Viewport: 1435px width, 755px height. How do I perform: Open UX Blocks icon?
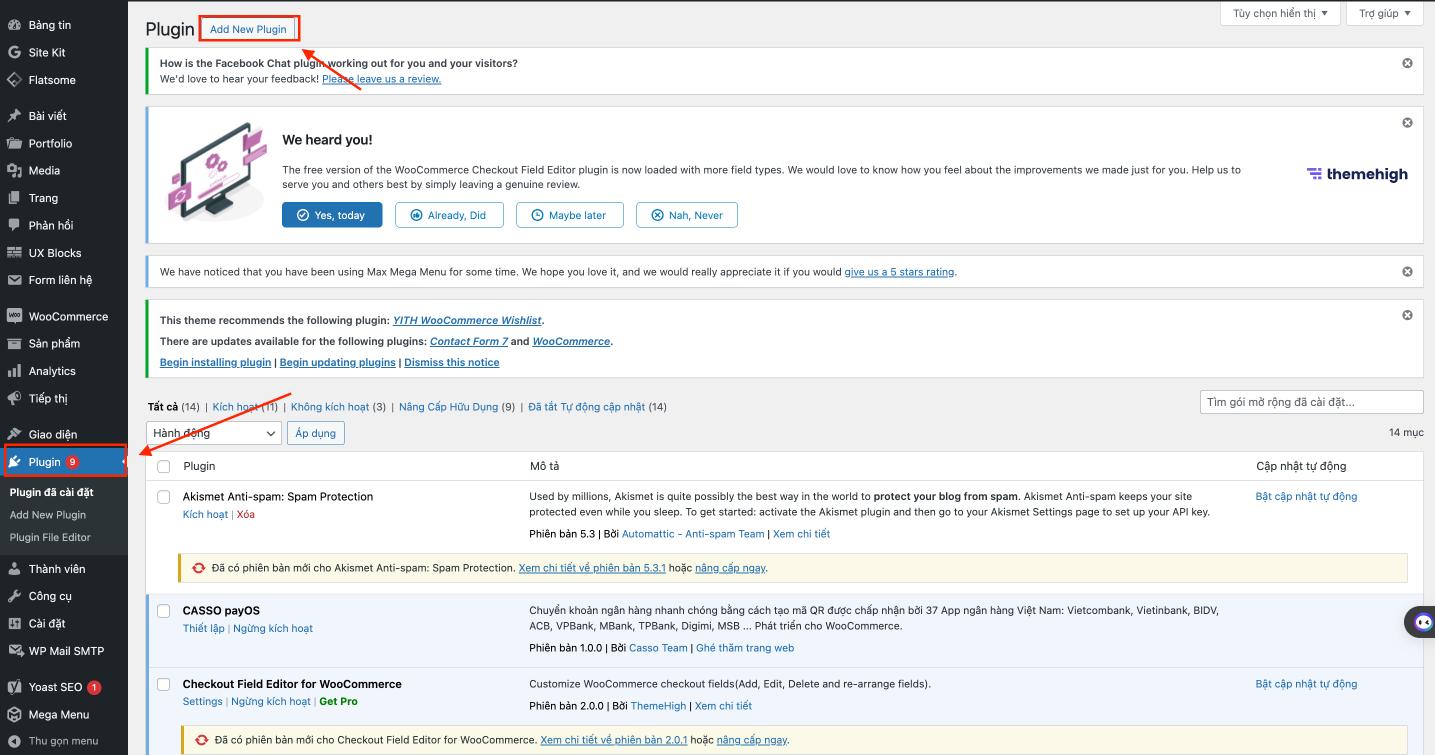pyautogui.click(x=14, y=253)
